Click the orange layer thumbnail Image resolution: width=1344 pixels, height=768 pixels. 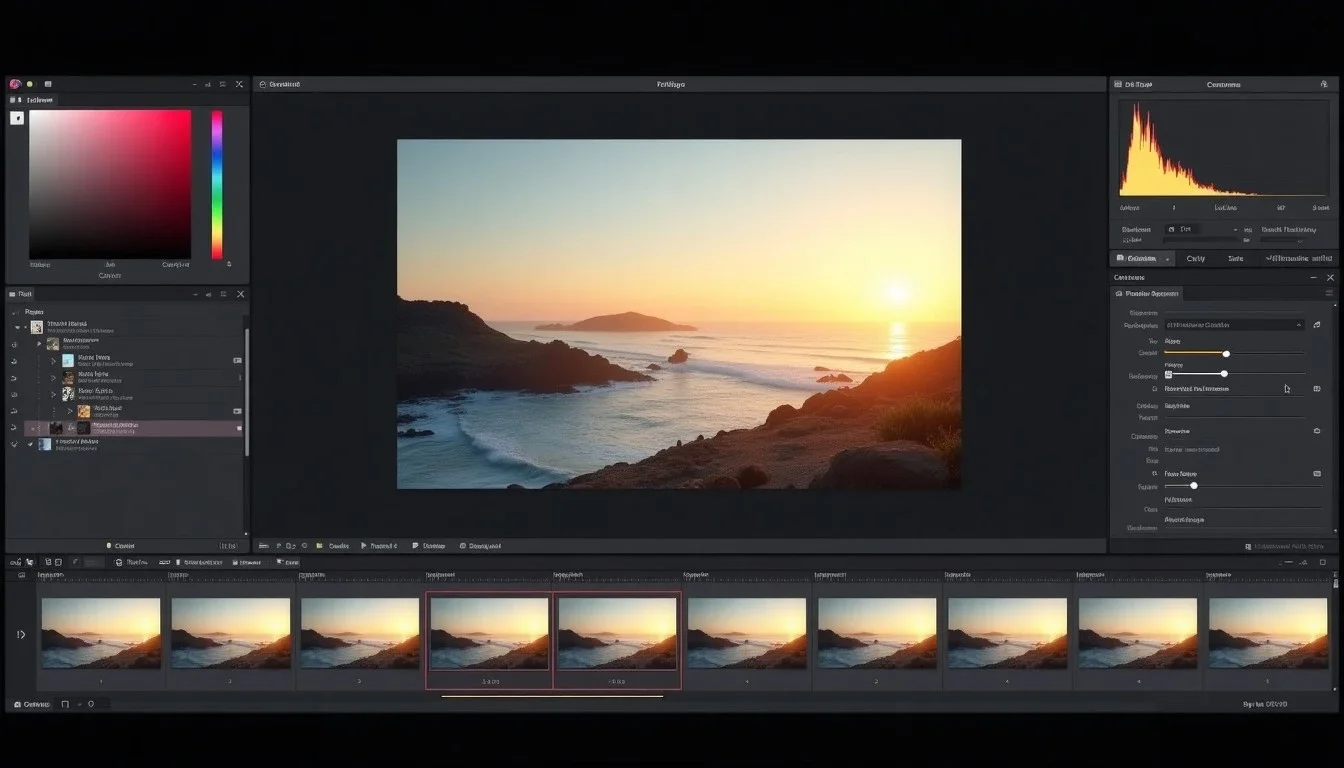click(84, 411)
